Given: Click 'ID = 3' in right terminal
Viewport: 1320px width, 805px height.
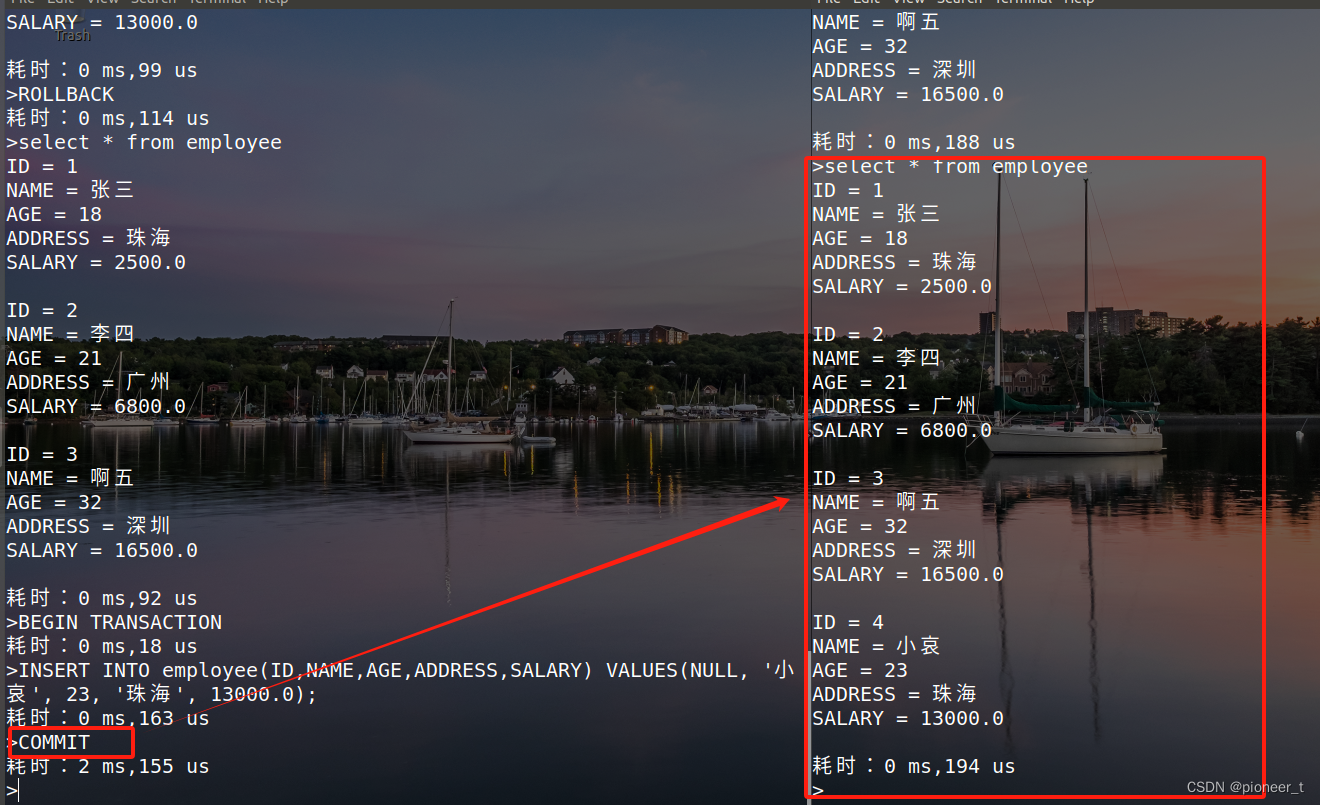Looking at the screenshot, I should point(848,479).
